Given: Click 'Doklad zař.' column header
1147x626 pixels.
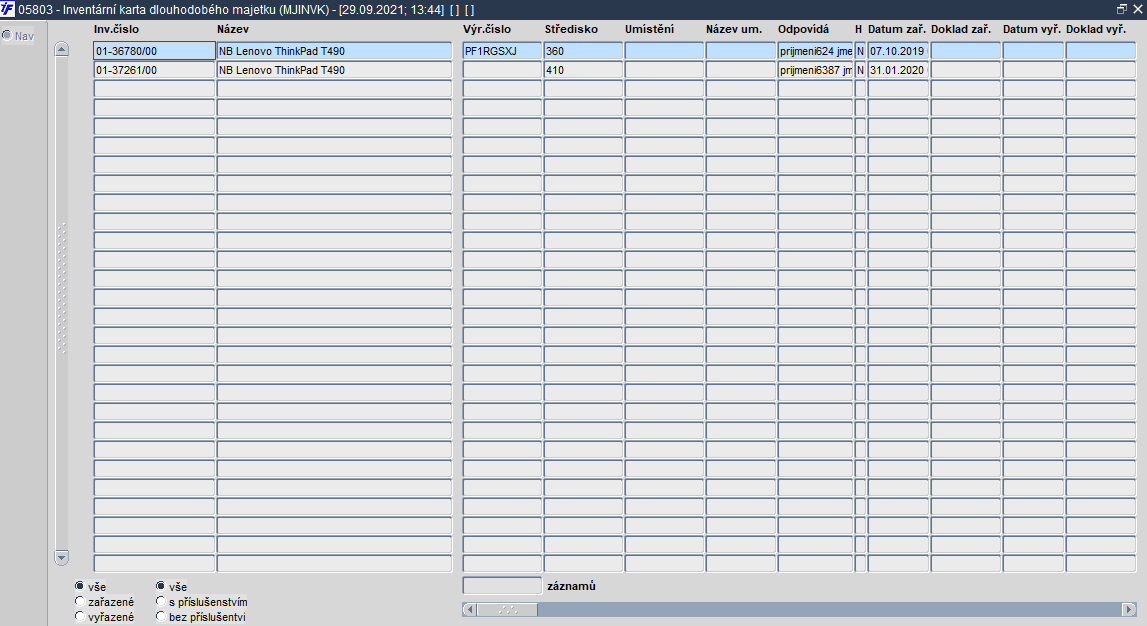Looking at the screenshot, I should point(960,29).
